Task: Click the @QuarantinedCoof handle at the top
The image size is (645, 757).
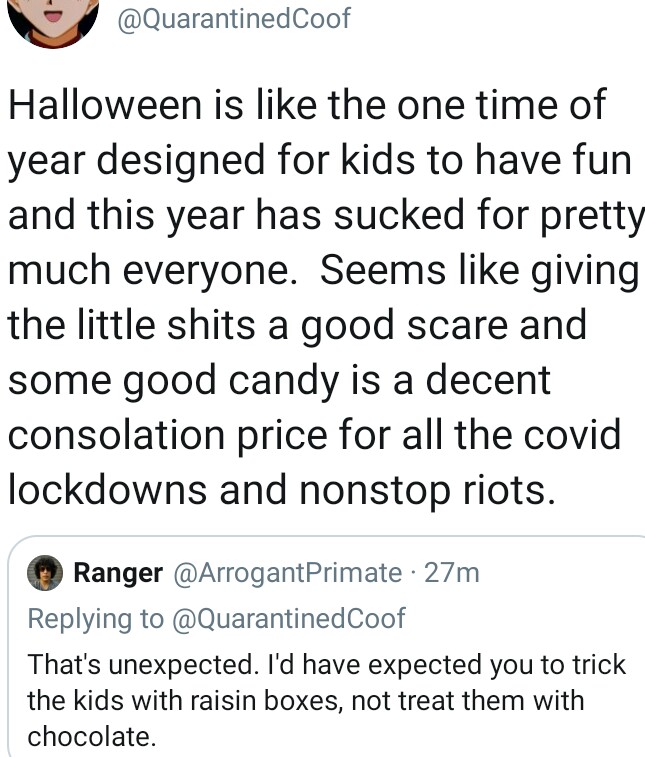Action: pos(234,19)
